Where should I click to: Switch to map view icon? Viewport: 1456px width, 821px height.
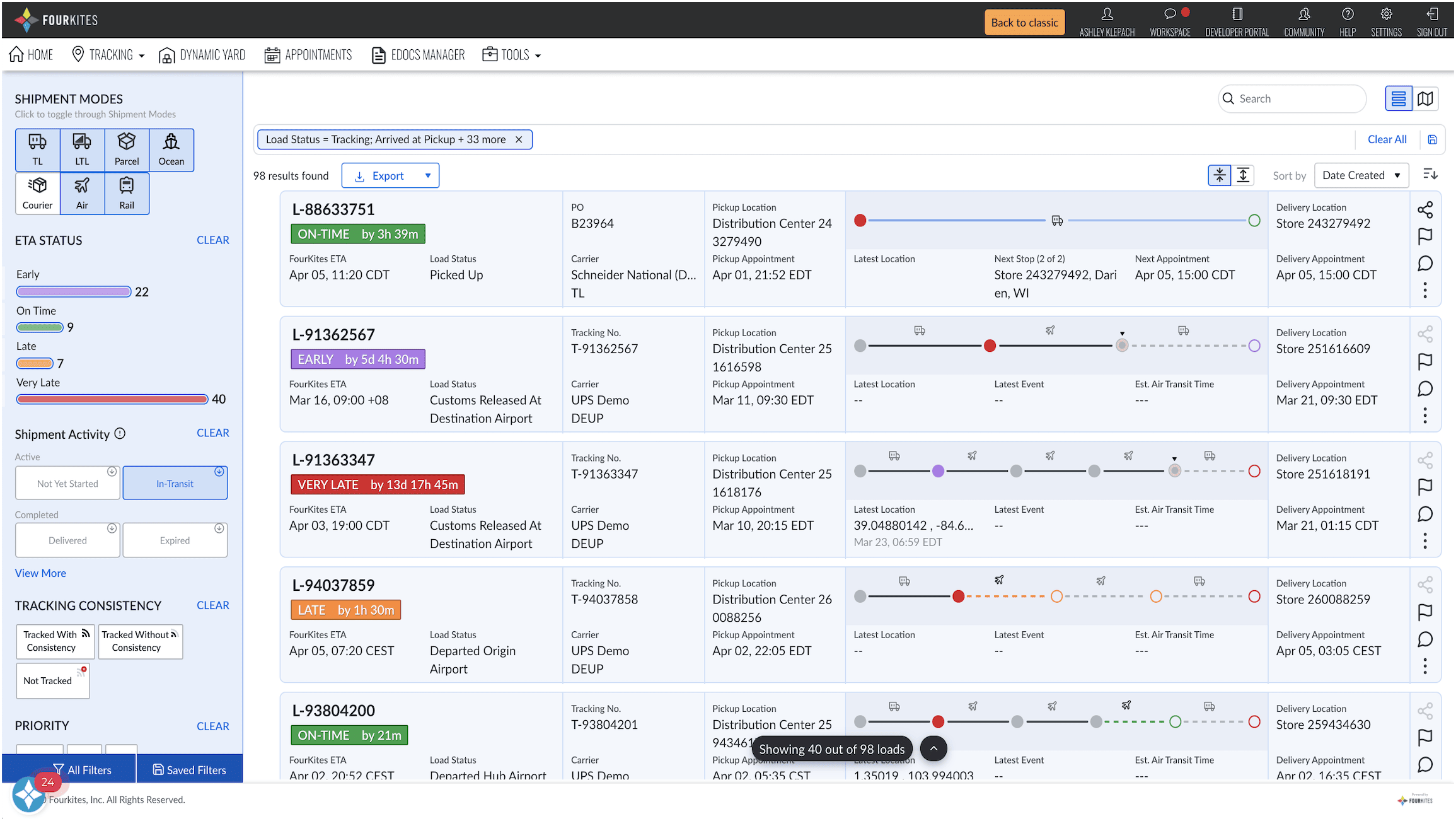click(1425, 99)
